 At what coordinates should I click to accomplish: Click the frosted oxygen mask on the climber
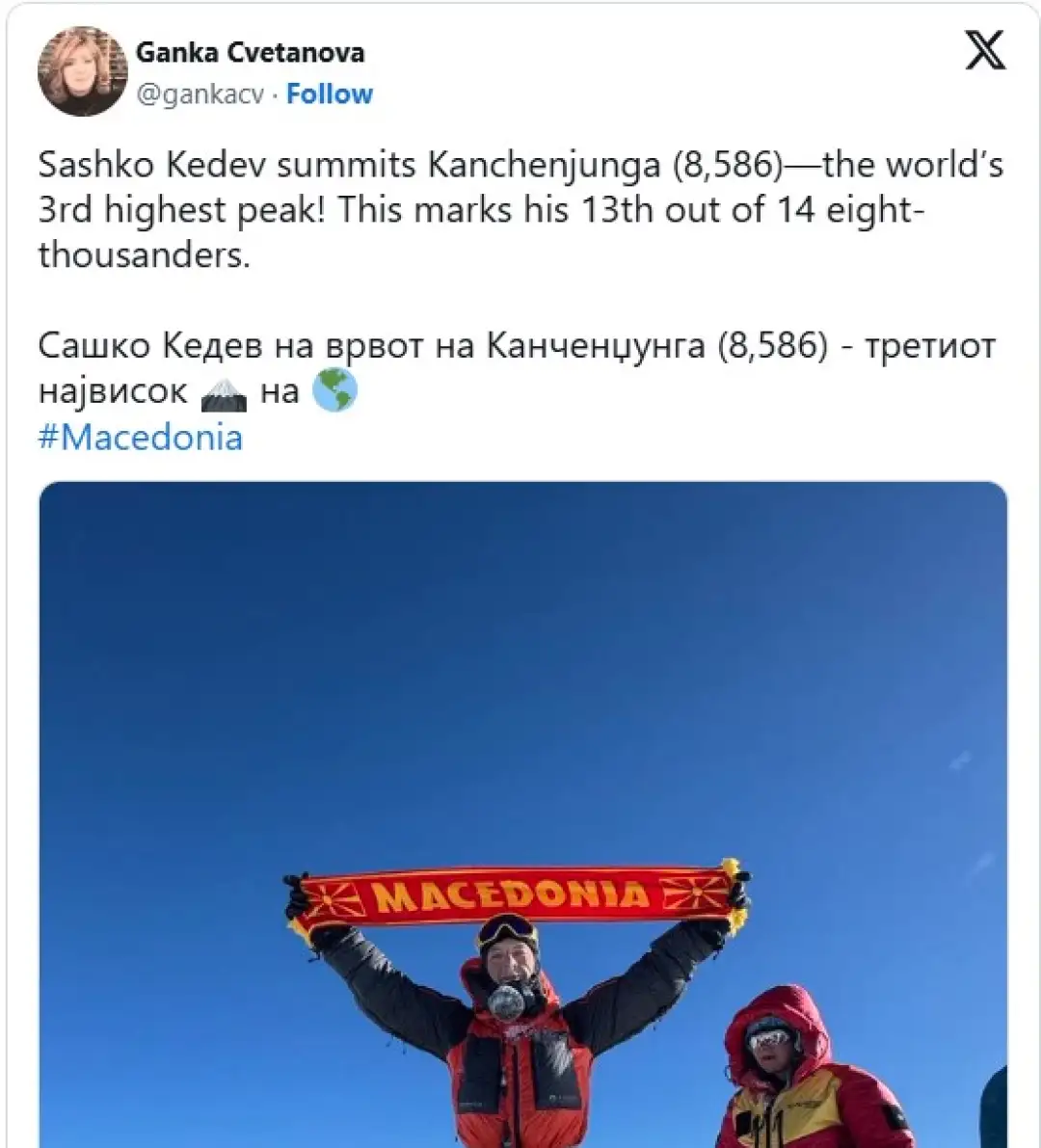pyautogui.click(x=507, y=1001)
